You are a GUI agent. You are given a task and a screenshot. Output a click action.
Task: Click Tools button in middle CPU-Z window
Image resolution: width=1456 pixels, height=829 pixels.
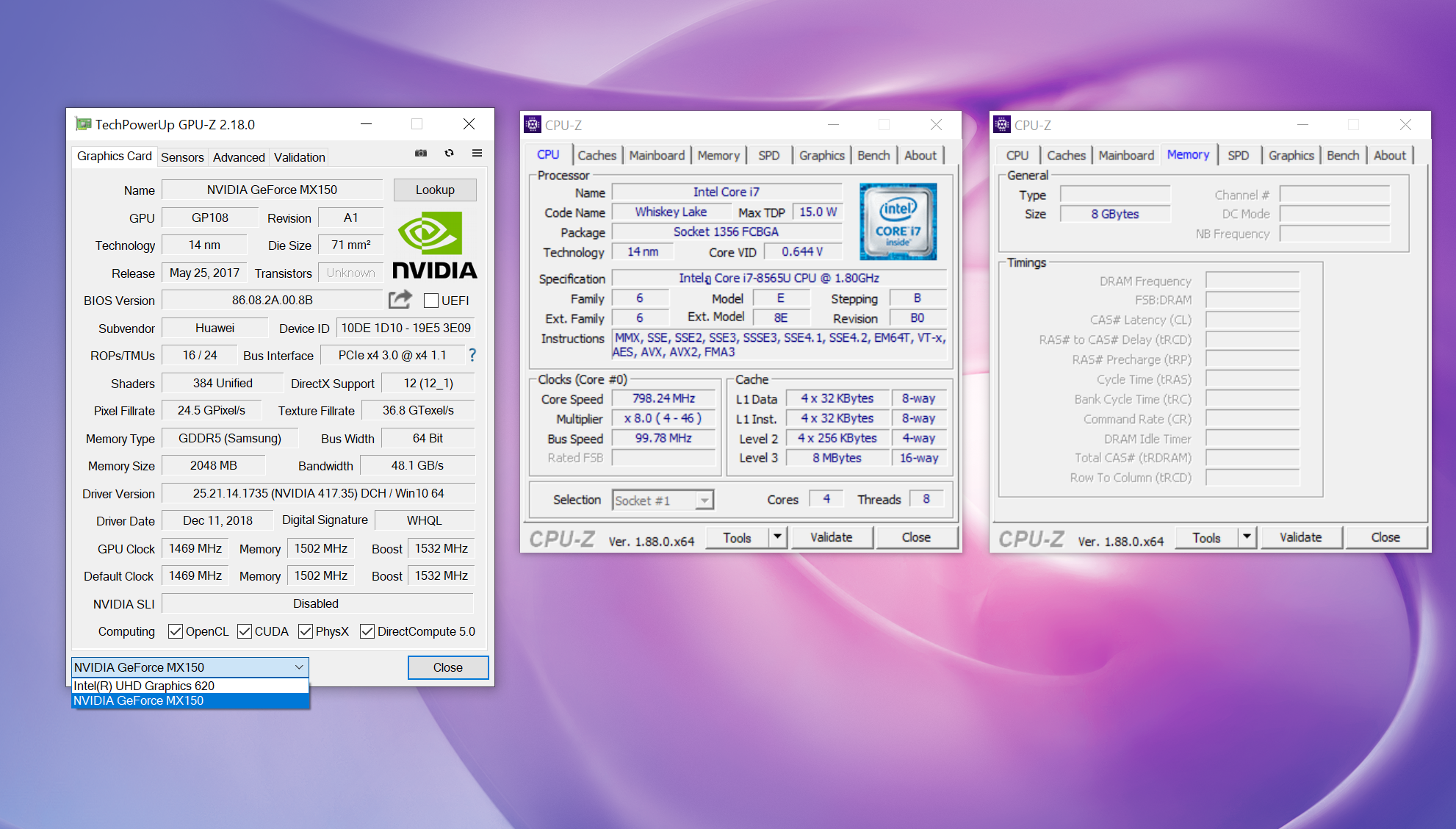click(738, 537)
